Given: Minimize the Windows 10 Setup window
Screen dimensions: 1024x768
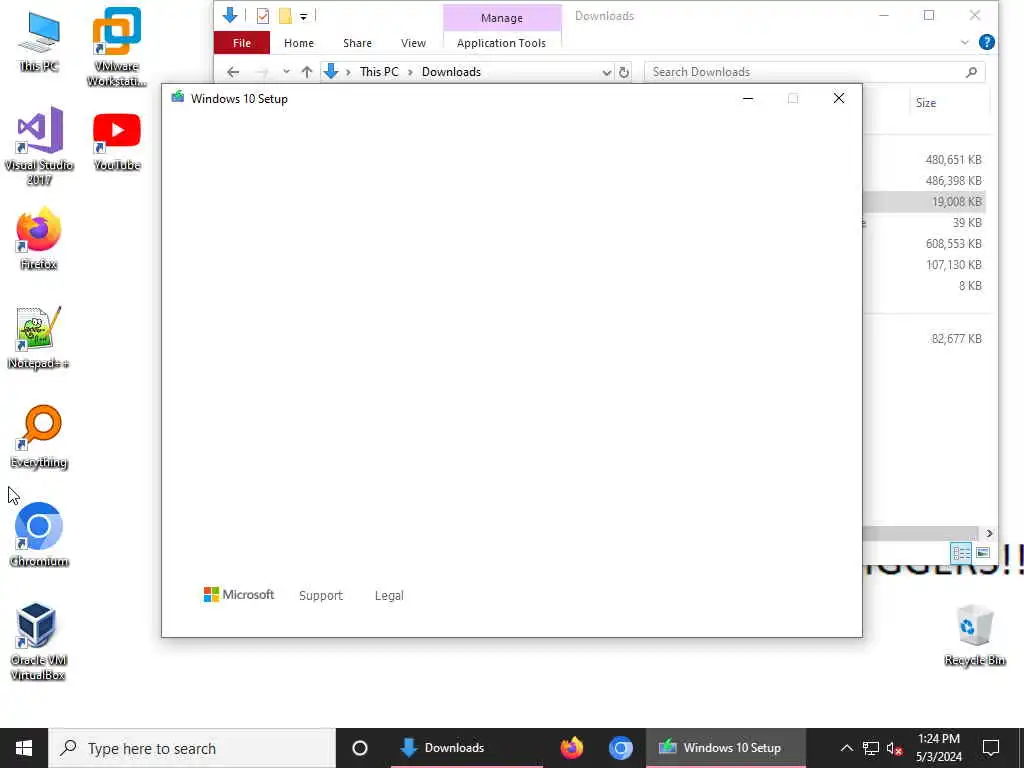Looking at the screenshot, I should coord(748,99).
